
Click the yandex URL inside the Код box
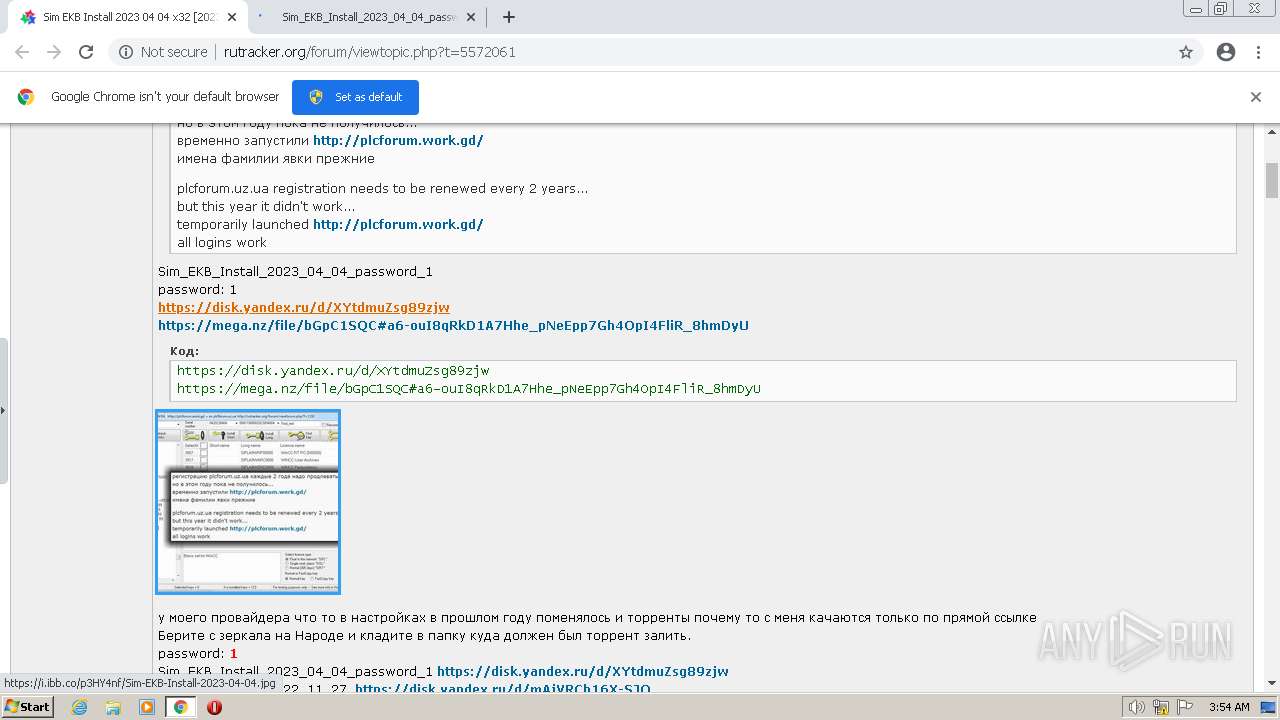tap(333, 371)
